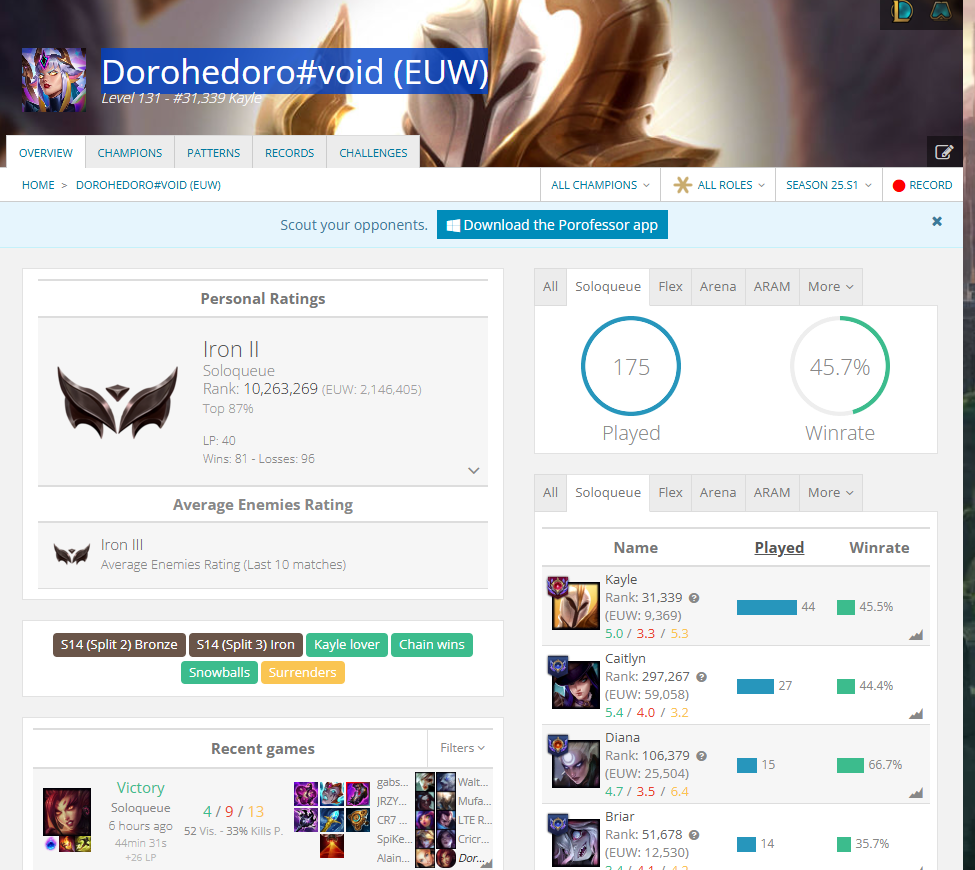Click the small Iron III enemies emblem

click(72, 553)
